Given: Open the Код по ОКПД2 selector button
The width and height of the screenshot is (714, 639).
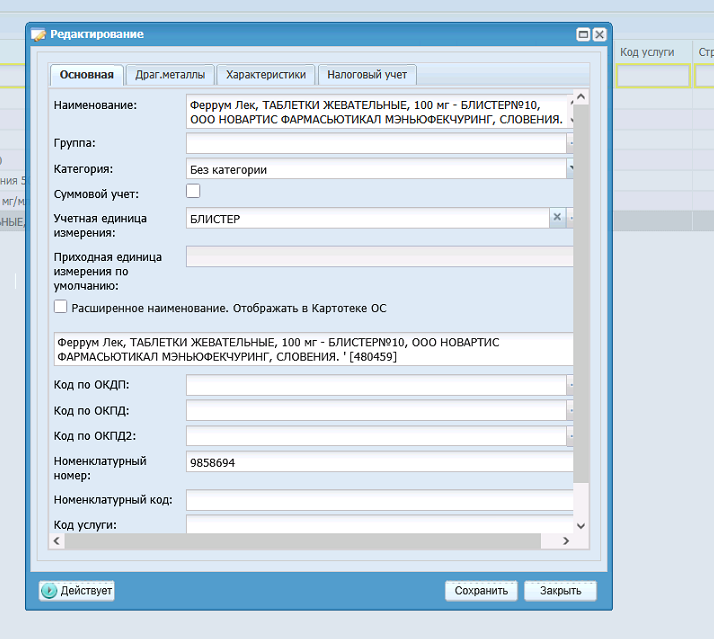Looking at the screenshot, I should 570,436.
